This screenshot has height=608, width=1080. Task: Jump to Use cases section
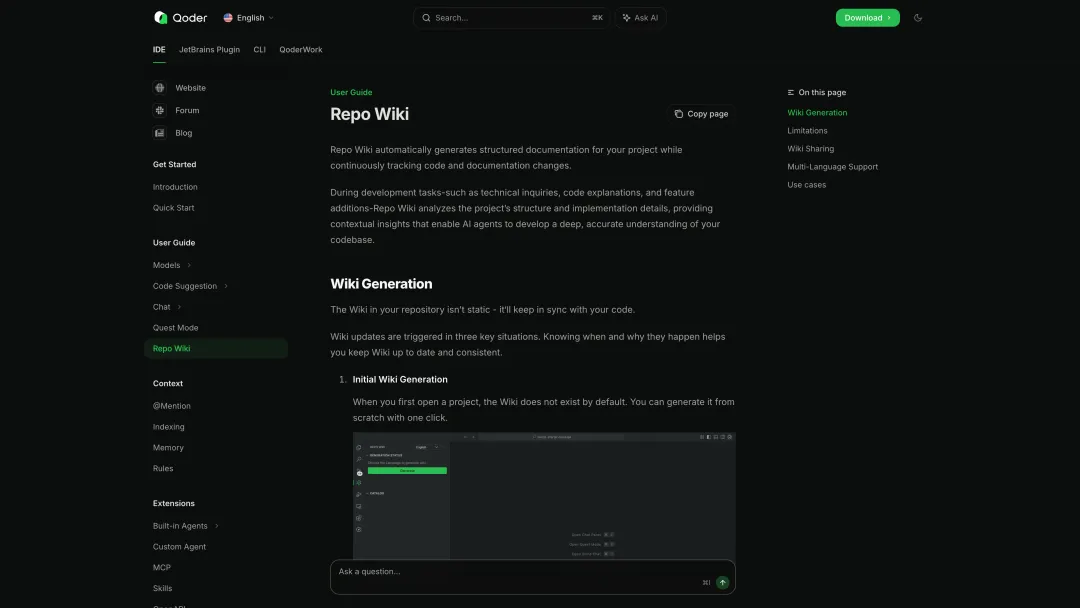tap(807, 185)
